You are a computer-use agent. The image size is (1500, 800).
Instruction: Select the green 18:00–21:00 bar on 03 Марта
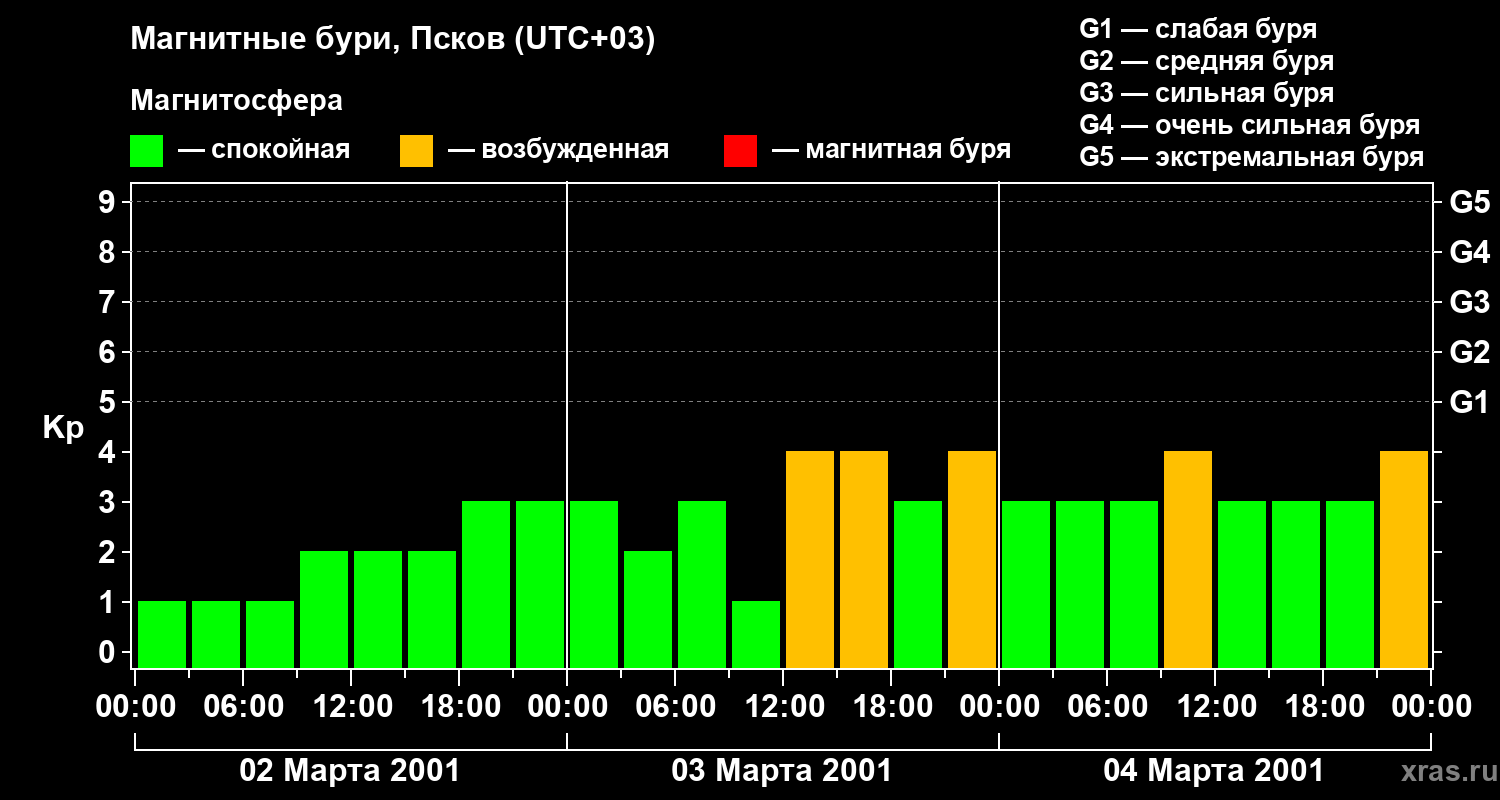pyautogui.click(x=918, y=584)
